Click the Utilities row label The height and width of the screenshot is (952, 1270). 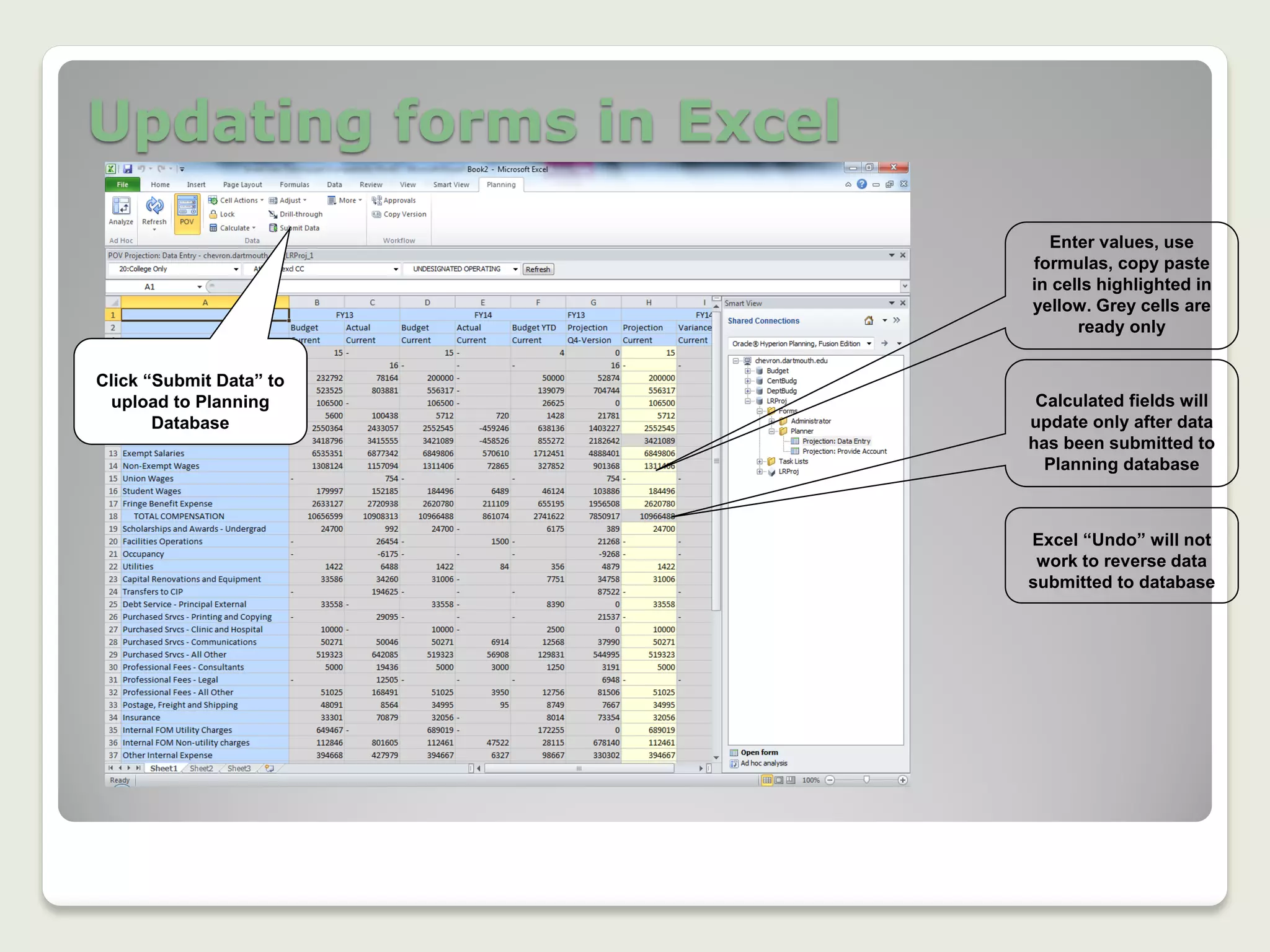(x=138, y=566)
